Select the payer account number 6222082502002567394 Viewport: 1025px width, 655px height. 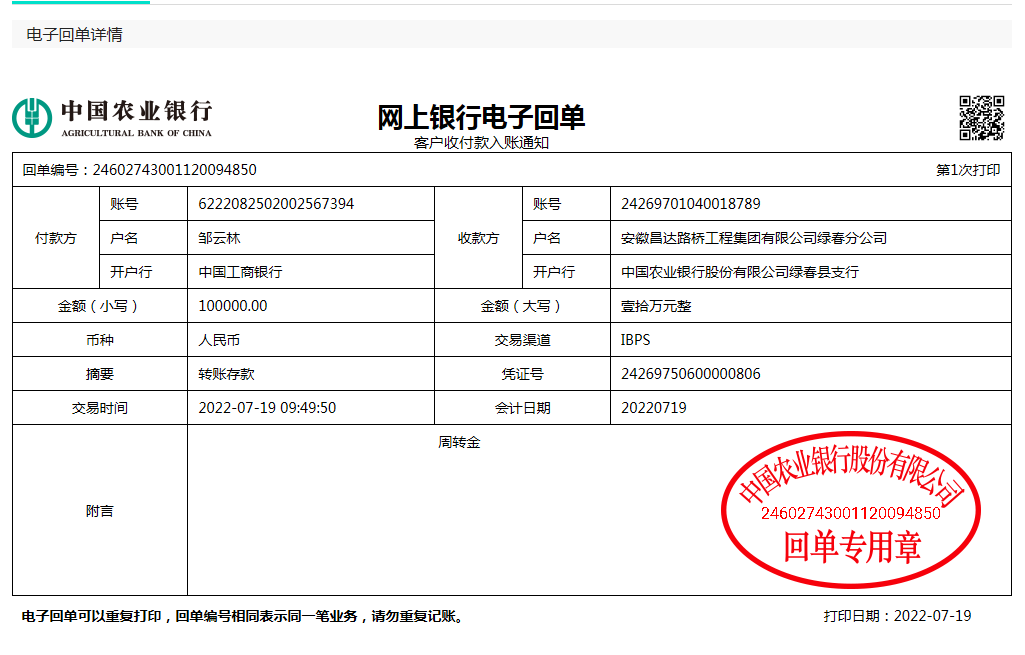pyautogui.click(x=276, y=204)
